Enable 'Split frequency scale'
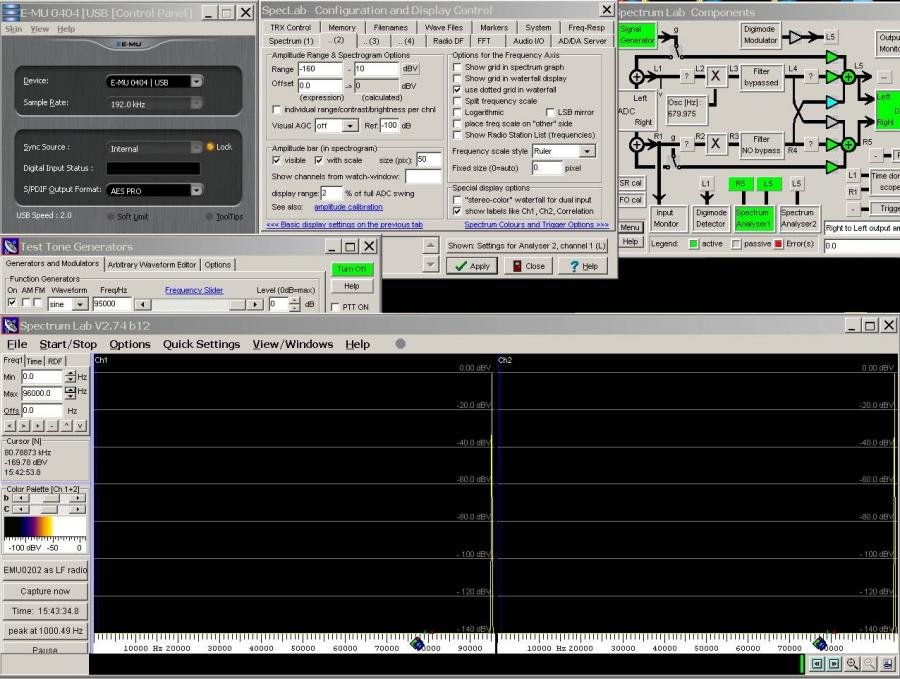The height and width of the screenshot is (679, 900). point(455,101)
